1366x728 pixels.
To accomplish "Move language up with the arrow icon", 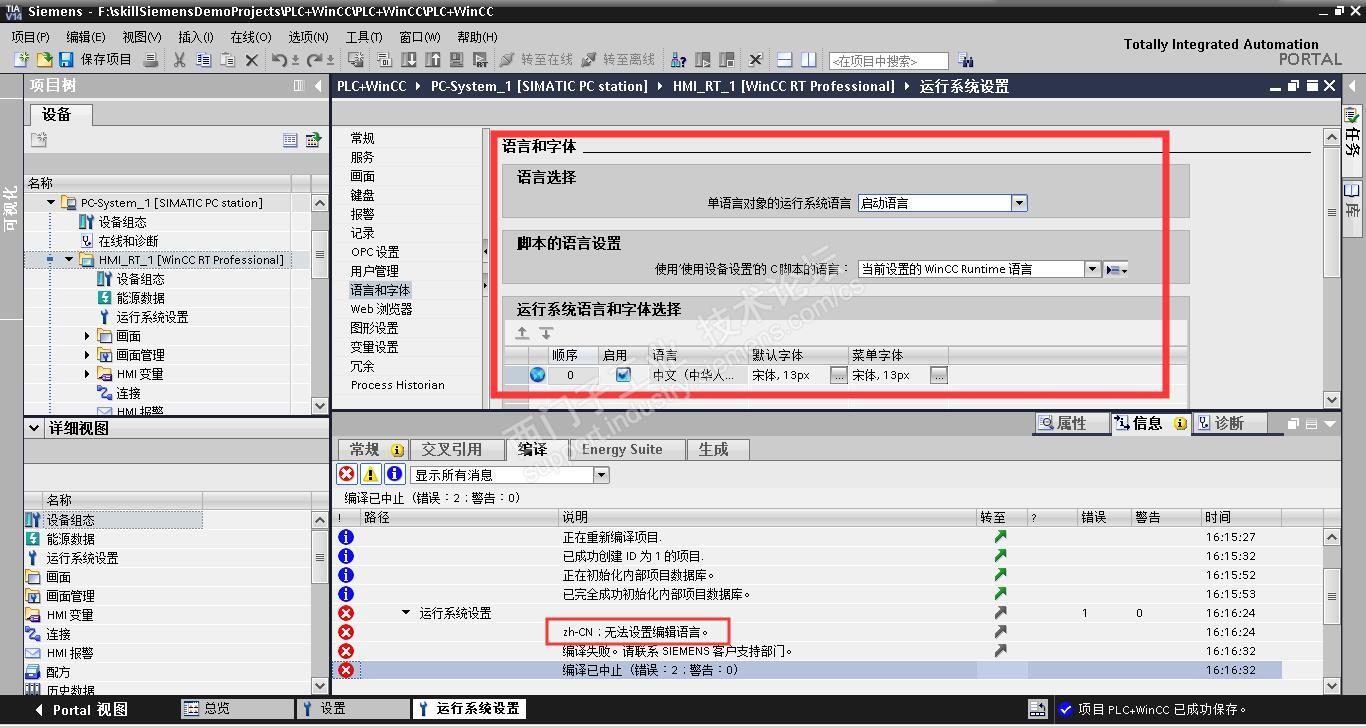I will point(522,333).
